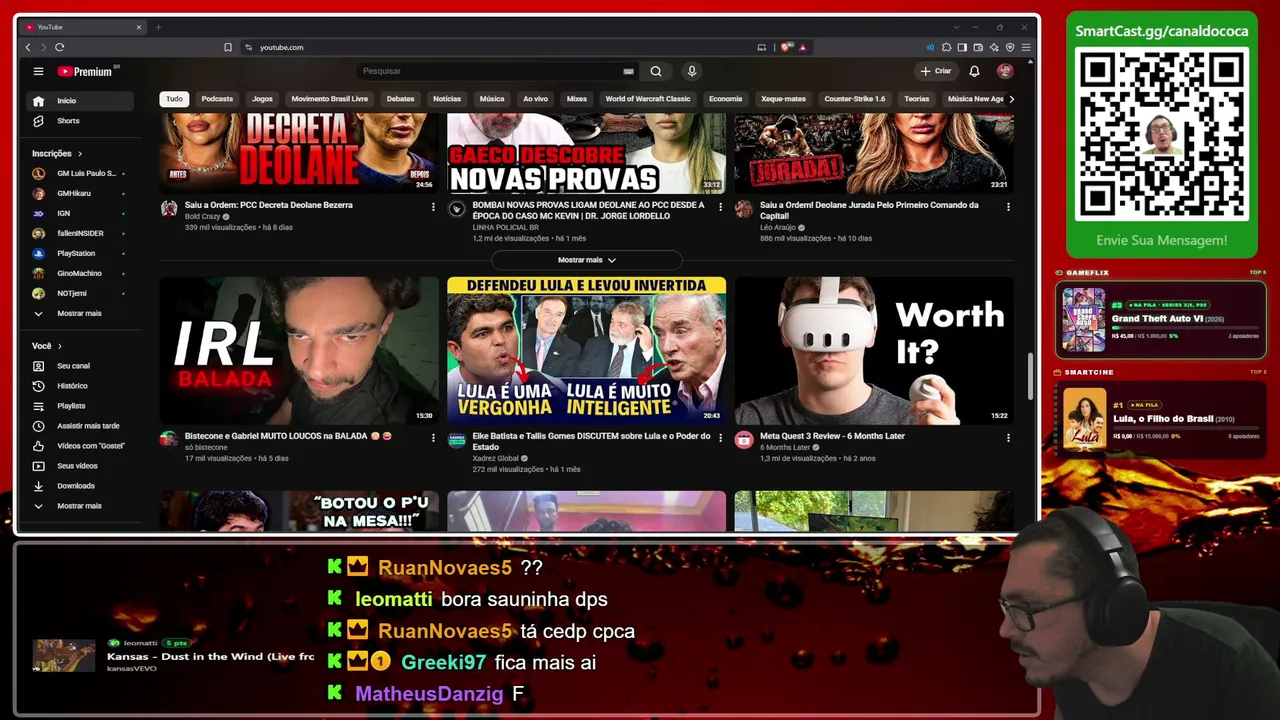Open the YouTube hamburger guide menu
The image size is (1280, 720).
[x=38, y=71]
